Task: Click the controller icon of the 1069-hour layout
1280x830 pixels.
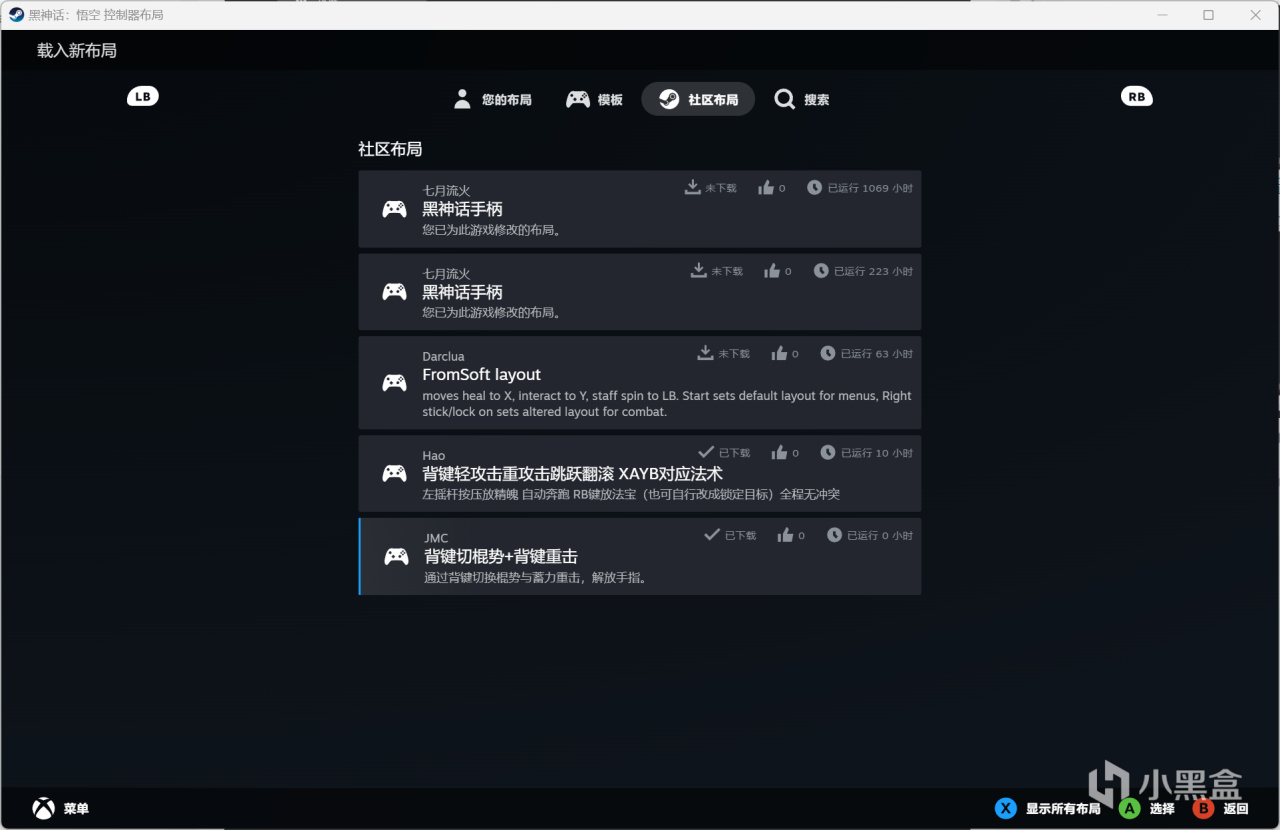Action: pyautogui.click(x=395, y=209)
